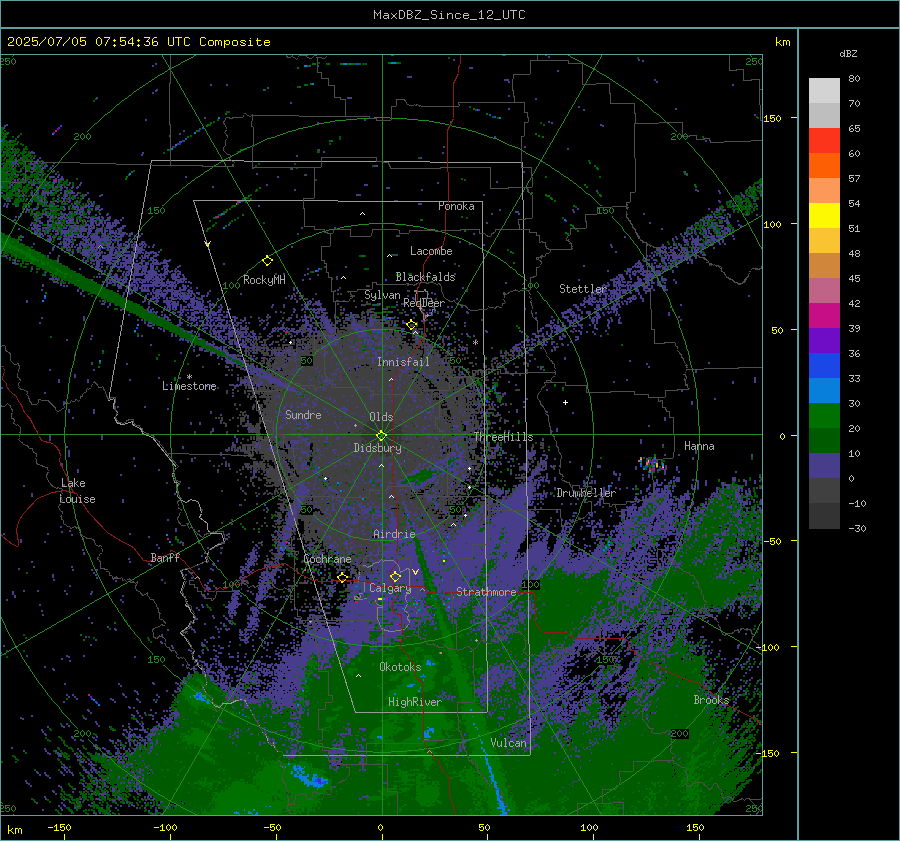
Task: Click the RockyMH label
Action: pos(264,280)
